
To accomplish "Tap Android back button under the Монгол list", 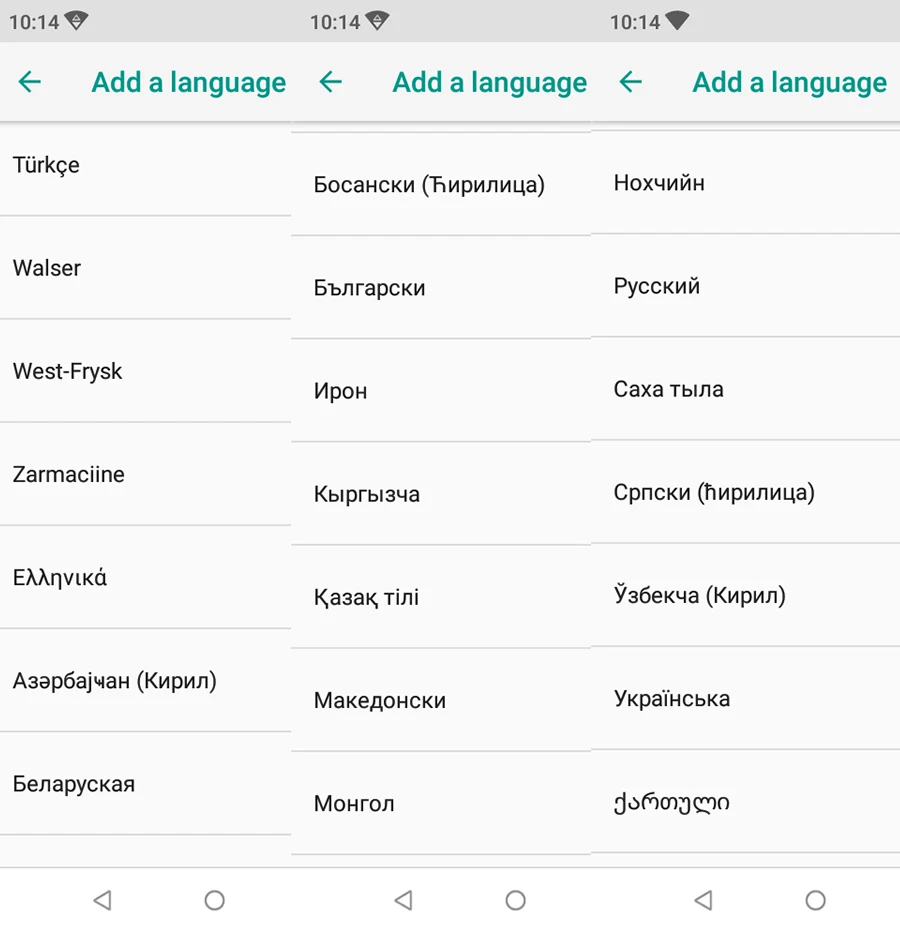I will [404, 899].
